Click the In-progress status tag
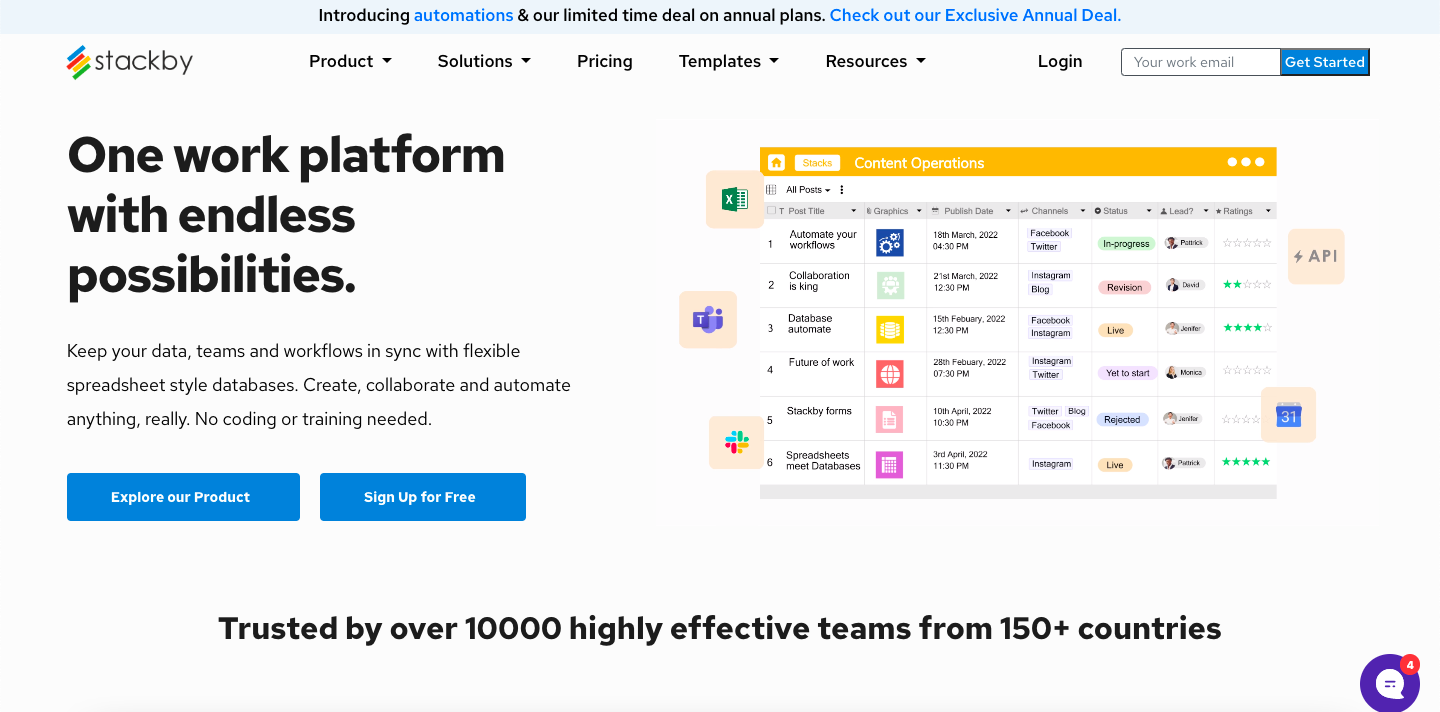 (1126, 243)
